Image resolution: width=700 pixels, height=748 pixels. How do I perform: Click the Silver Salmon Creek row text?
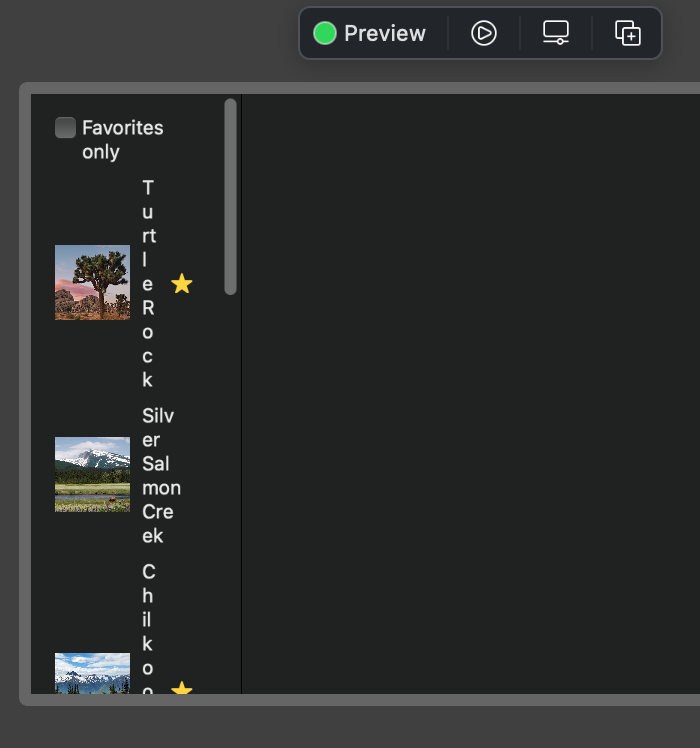click(x=161, y=476)
